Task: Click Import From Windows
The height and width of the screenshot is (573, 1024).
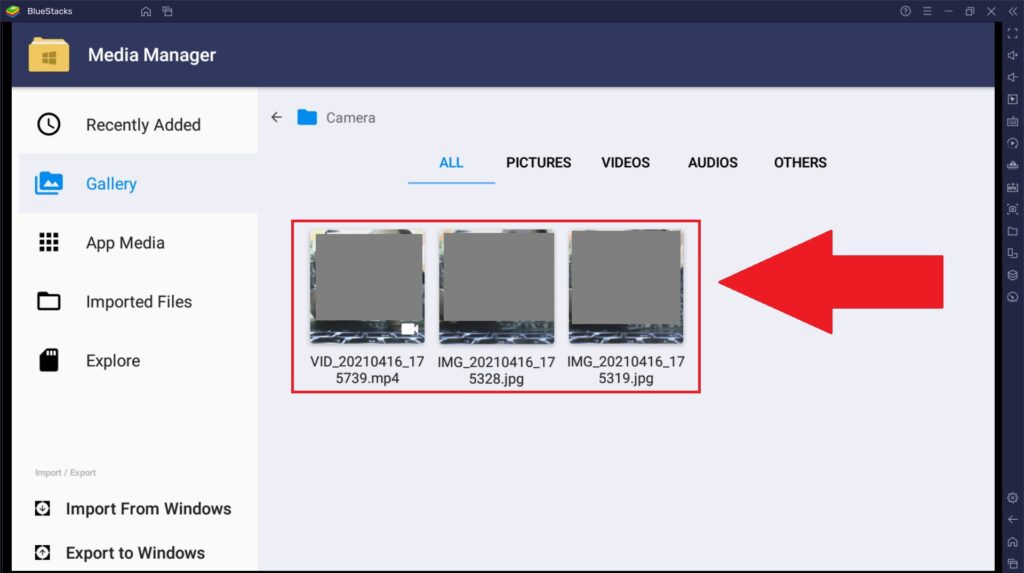Action: tap(148, 509)
